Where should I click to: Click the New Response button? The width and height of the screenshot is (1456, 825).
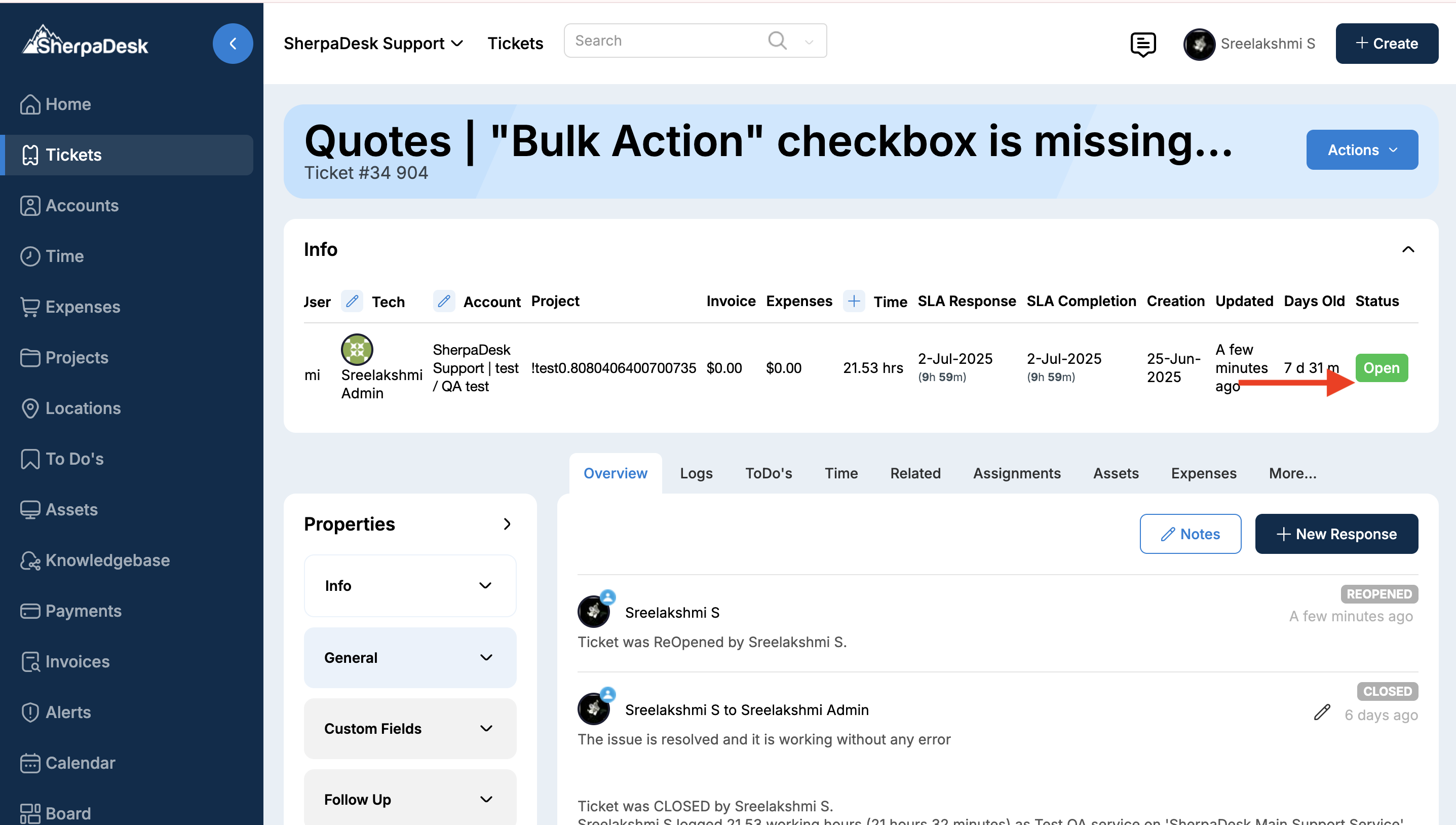point(1336,533)
